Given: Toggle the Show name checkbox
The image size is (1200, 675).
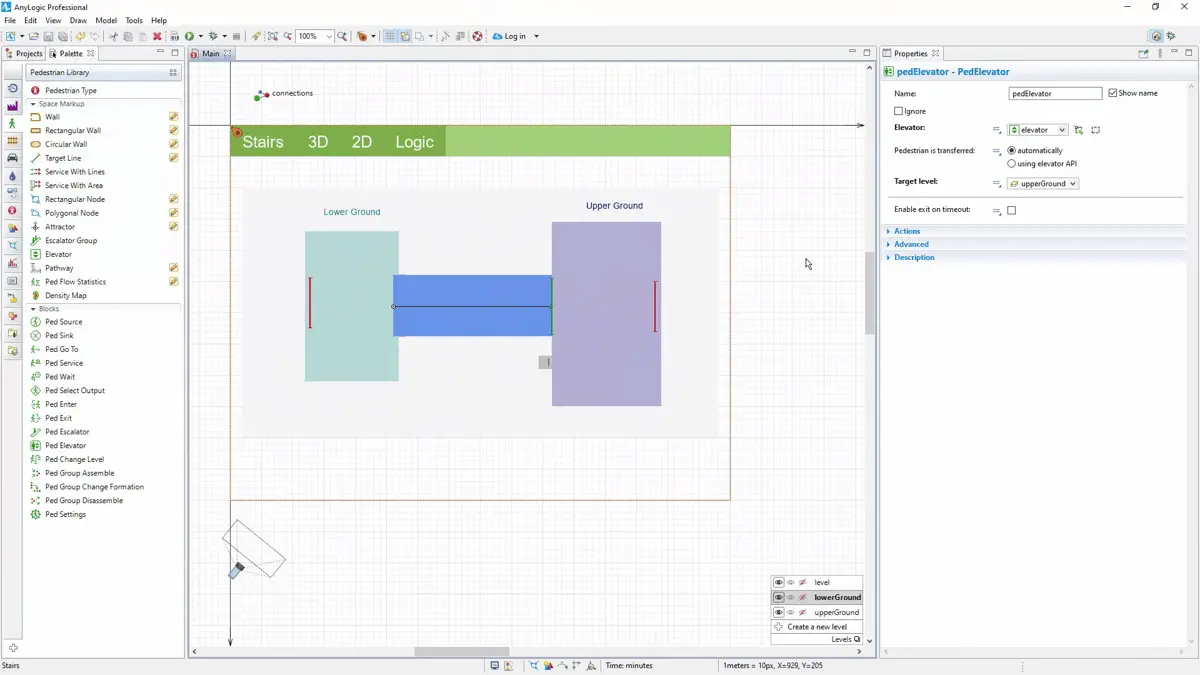Looking at the screenshot, I should pyautogui.click(x=1113, y=93).
